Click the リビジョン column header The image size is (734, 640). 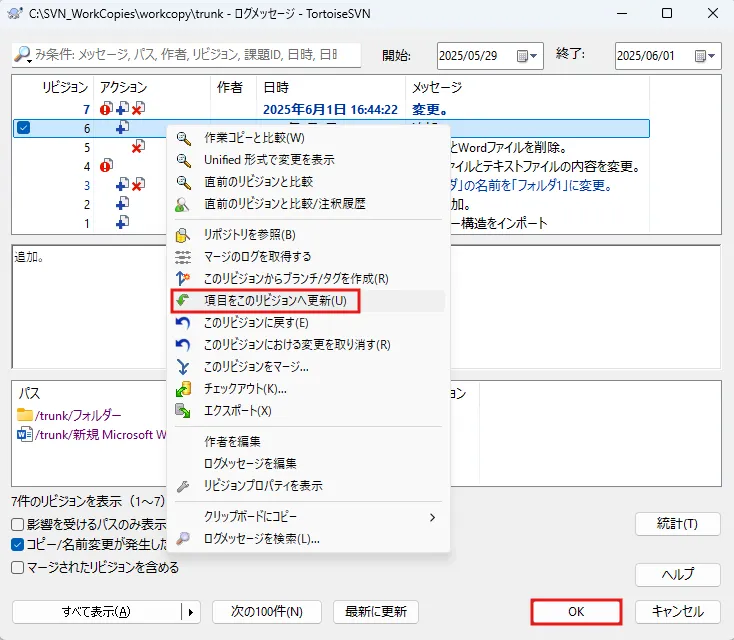(53, 87)
